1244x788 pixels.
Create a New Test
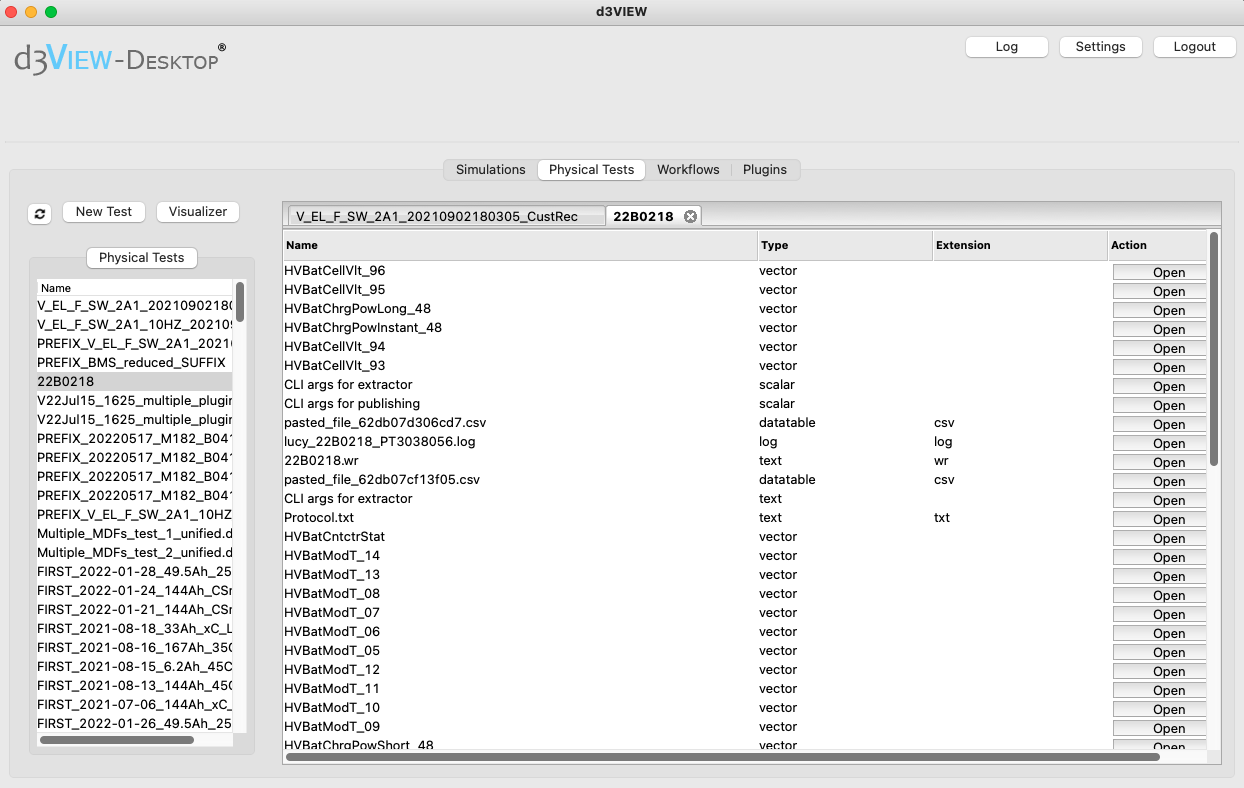pos(104,212)
